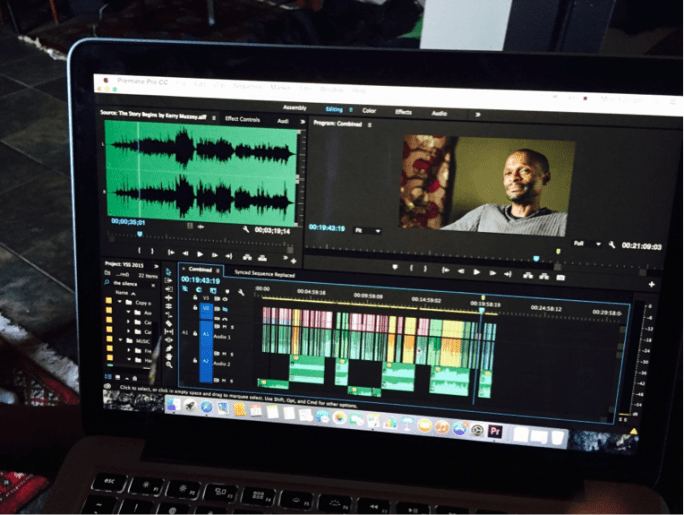Click the project search field

click(x=132, y=283)
